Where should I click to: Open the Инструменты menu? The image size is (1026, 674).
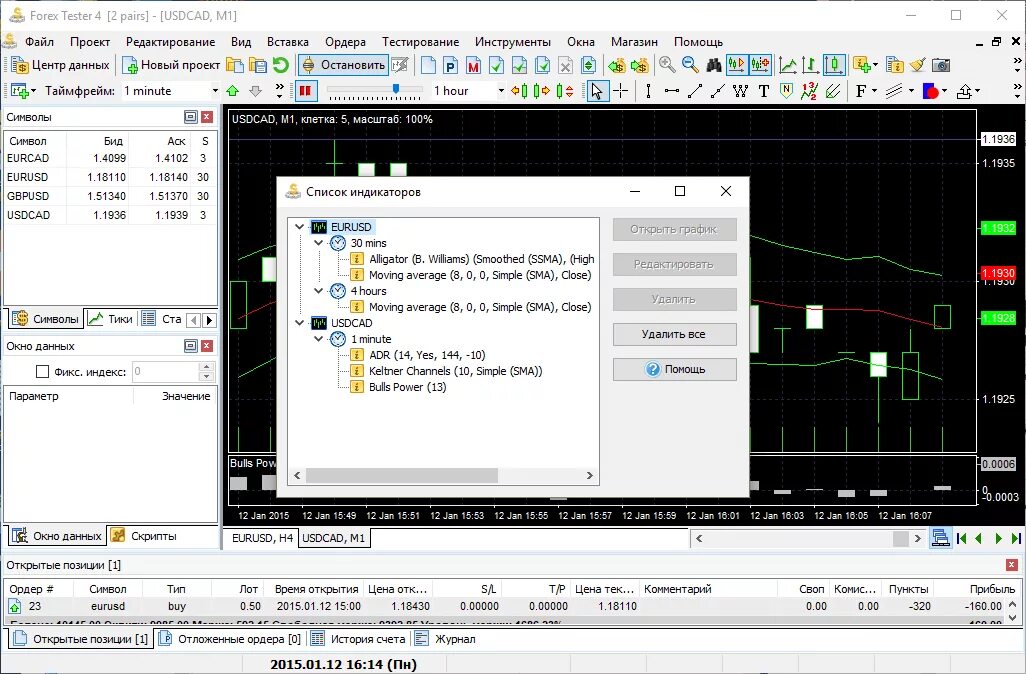[x=512, y=42]
